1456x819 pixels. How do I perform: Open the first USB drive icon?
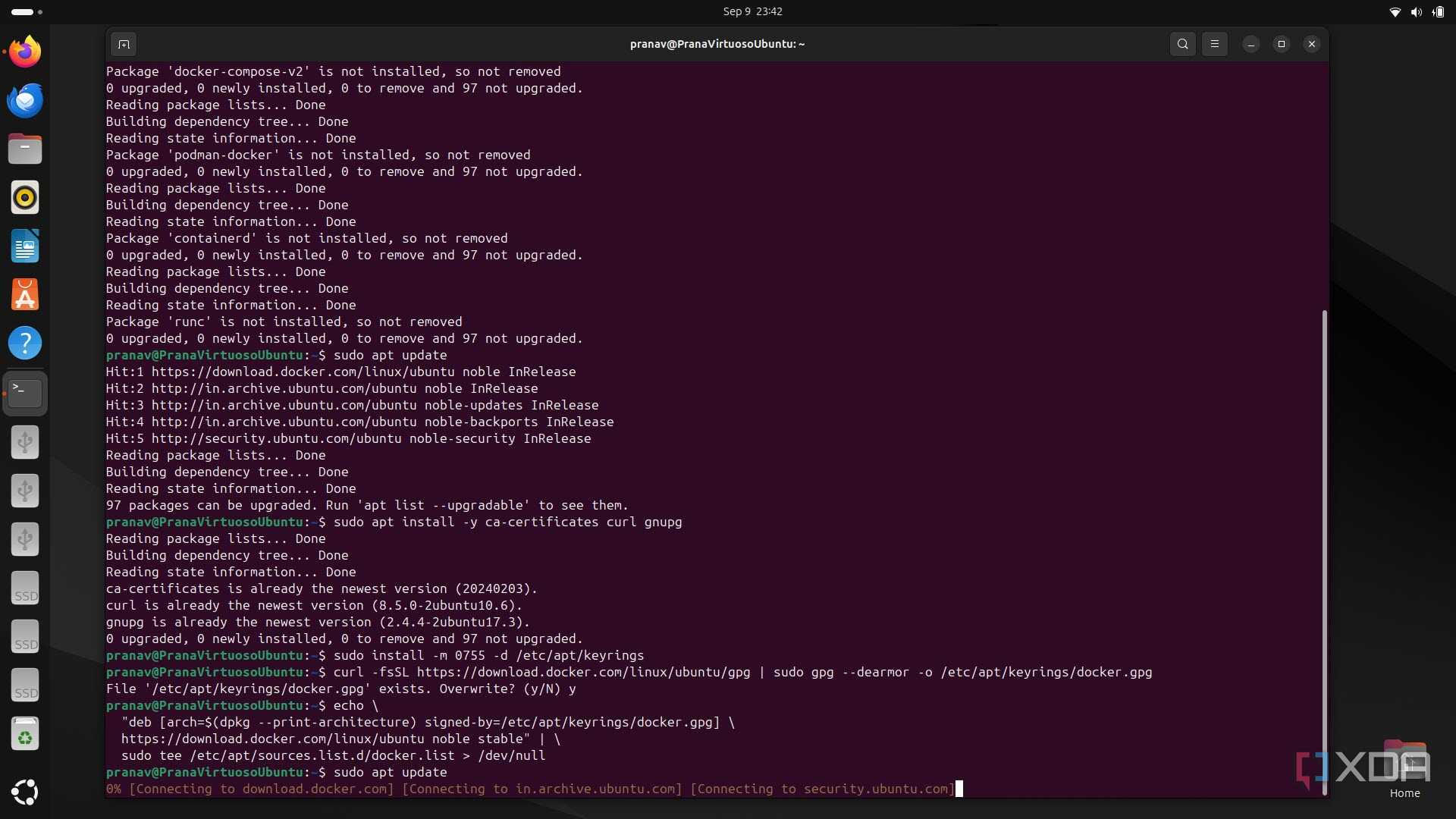(25, 442)
